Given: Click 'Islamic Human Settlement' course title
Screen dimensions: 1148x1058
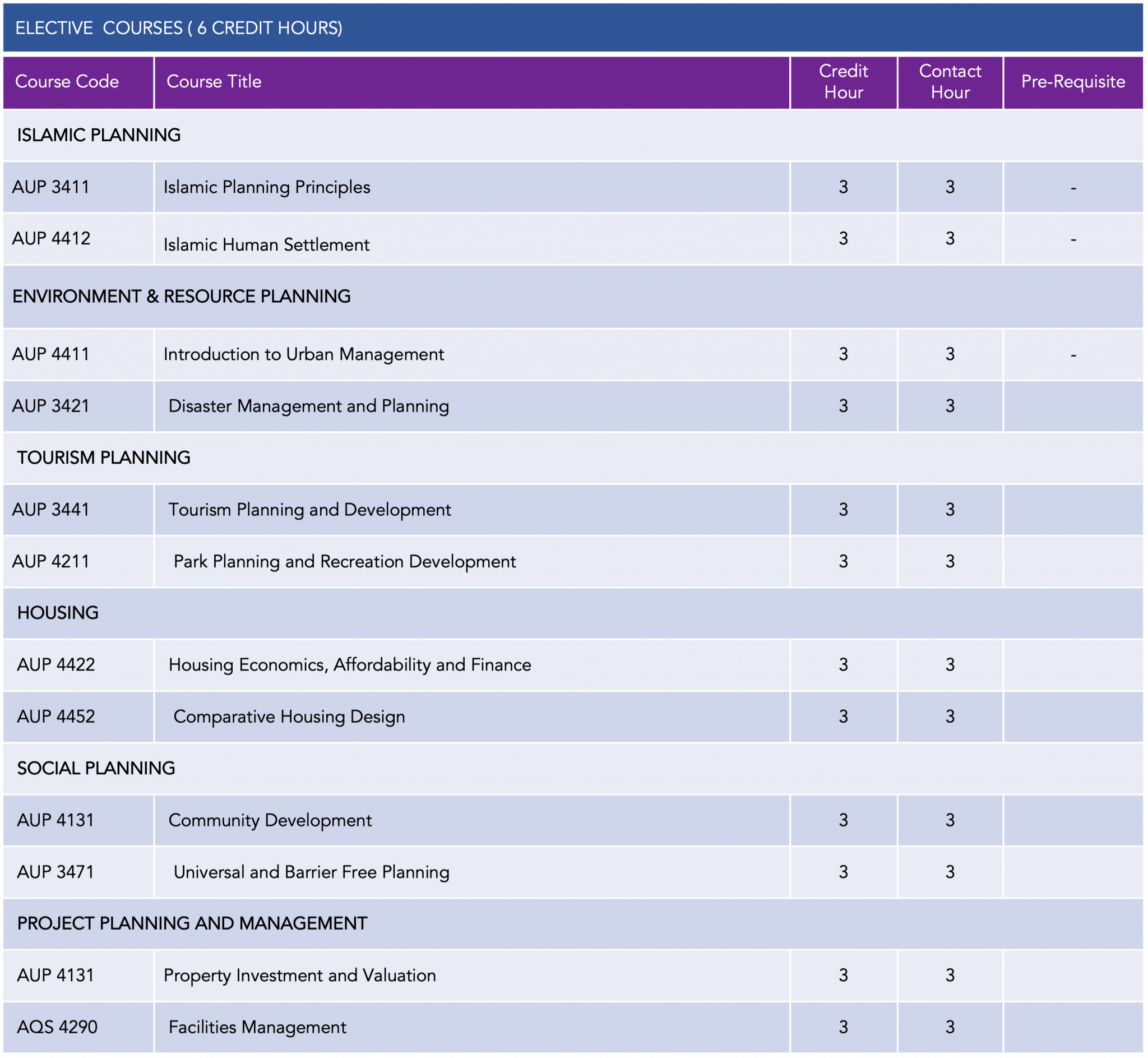Looking at the screenshot, I should pos(266,245).
